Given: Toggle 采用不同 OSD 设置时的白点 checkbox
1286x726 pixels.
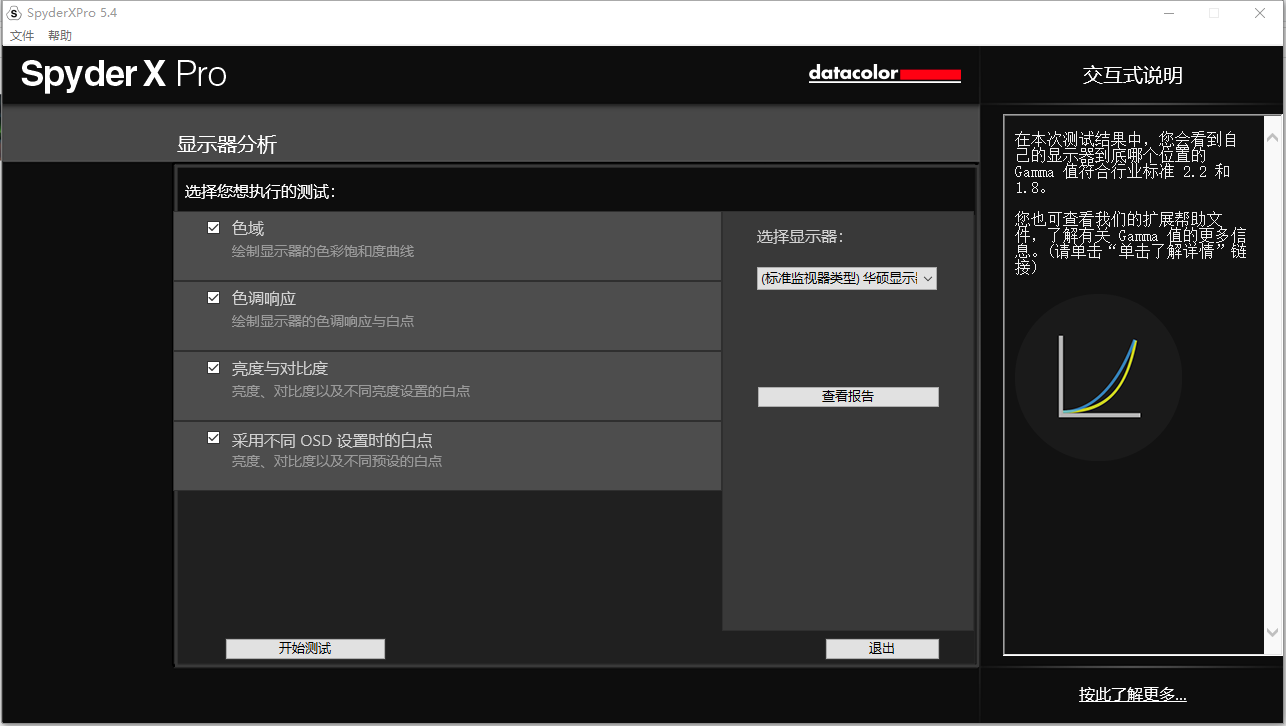Looking at the screenshot, I should (213, 438).
